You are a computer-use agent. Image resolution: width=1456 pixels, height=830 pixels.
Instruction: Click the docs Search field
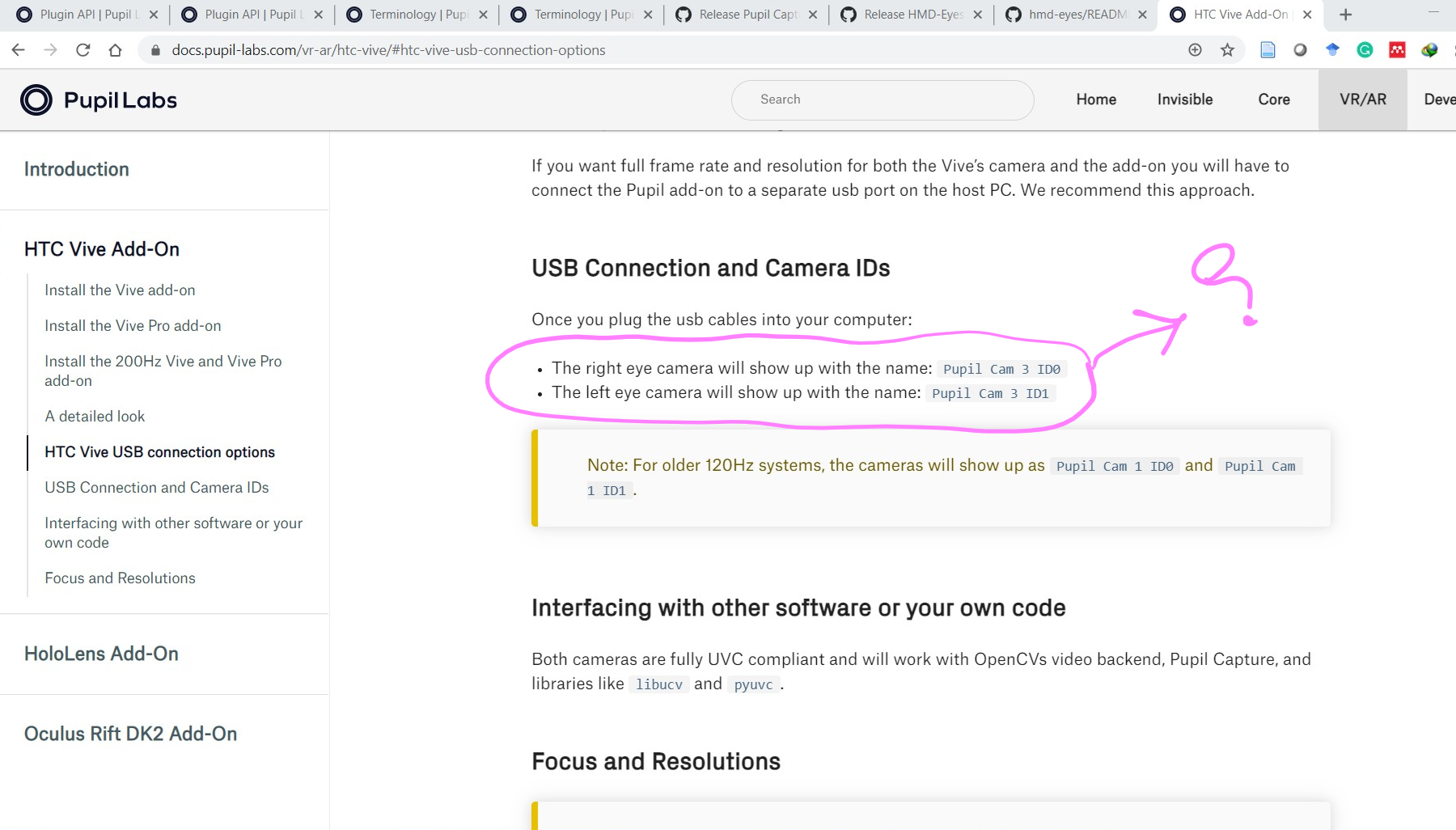pos(882,100)
